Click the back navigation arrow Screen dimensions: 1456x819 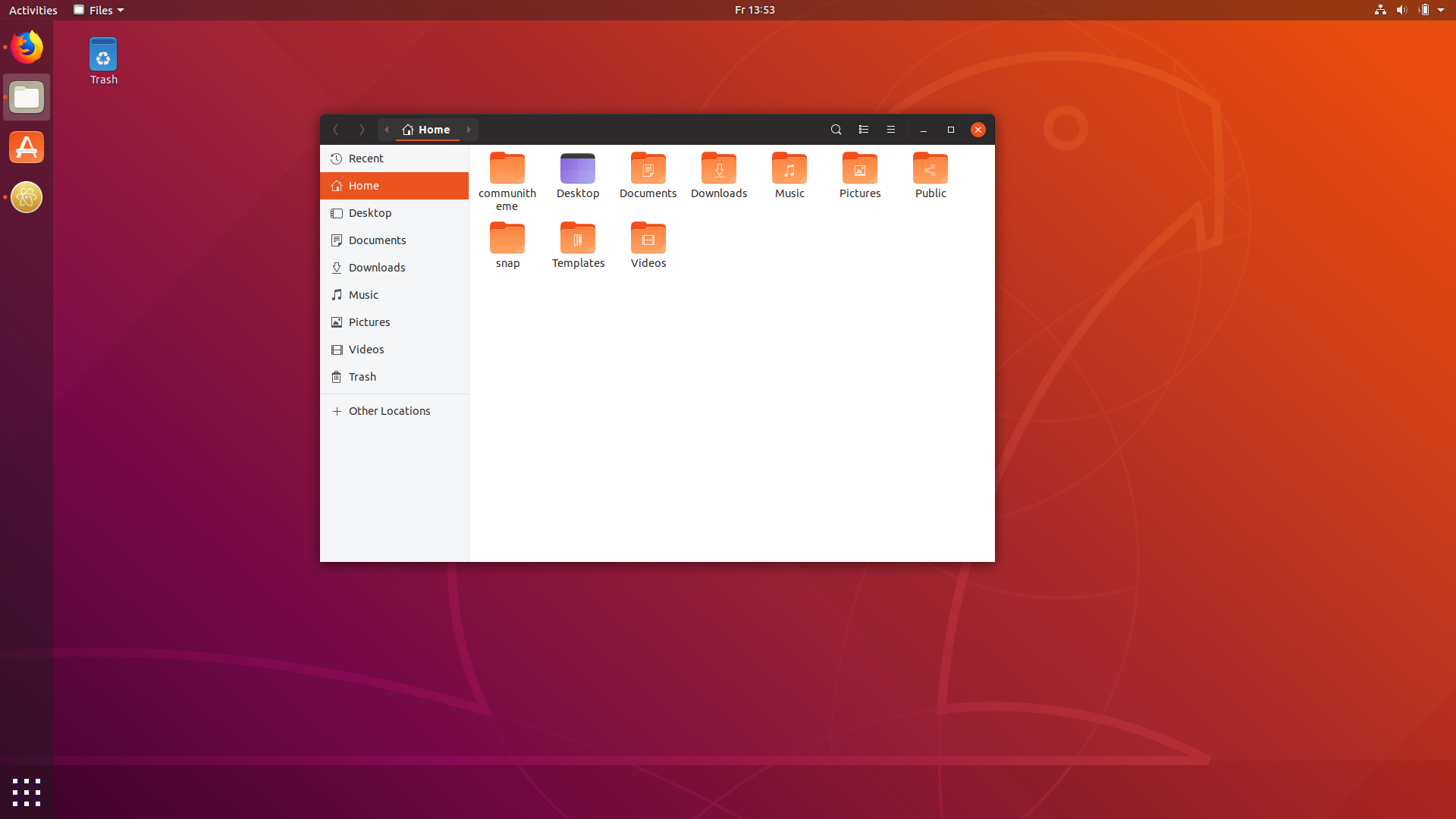336,129
